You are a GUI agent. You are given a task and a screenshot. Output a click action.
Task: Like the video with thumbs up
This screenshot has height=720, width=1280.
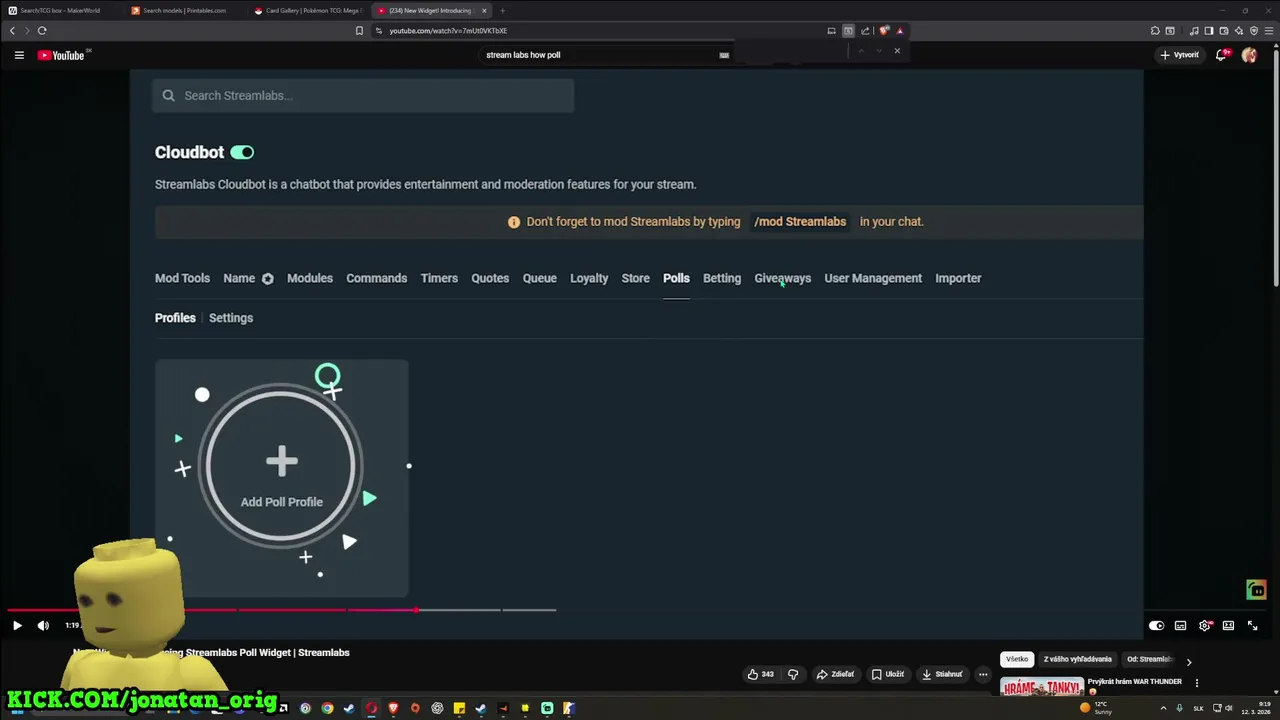(x=761, y=674)
